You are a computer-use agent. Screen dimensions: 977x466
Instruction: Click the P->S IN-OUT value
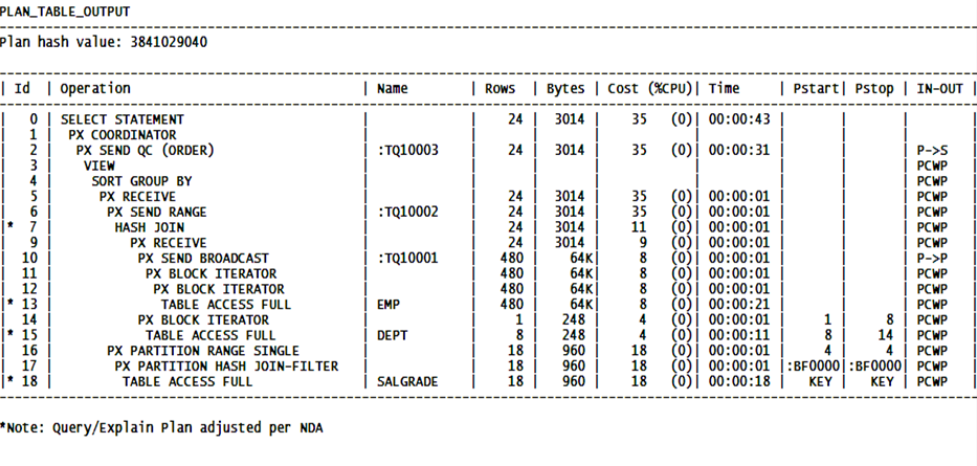932,150
